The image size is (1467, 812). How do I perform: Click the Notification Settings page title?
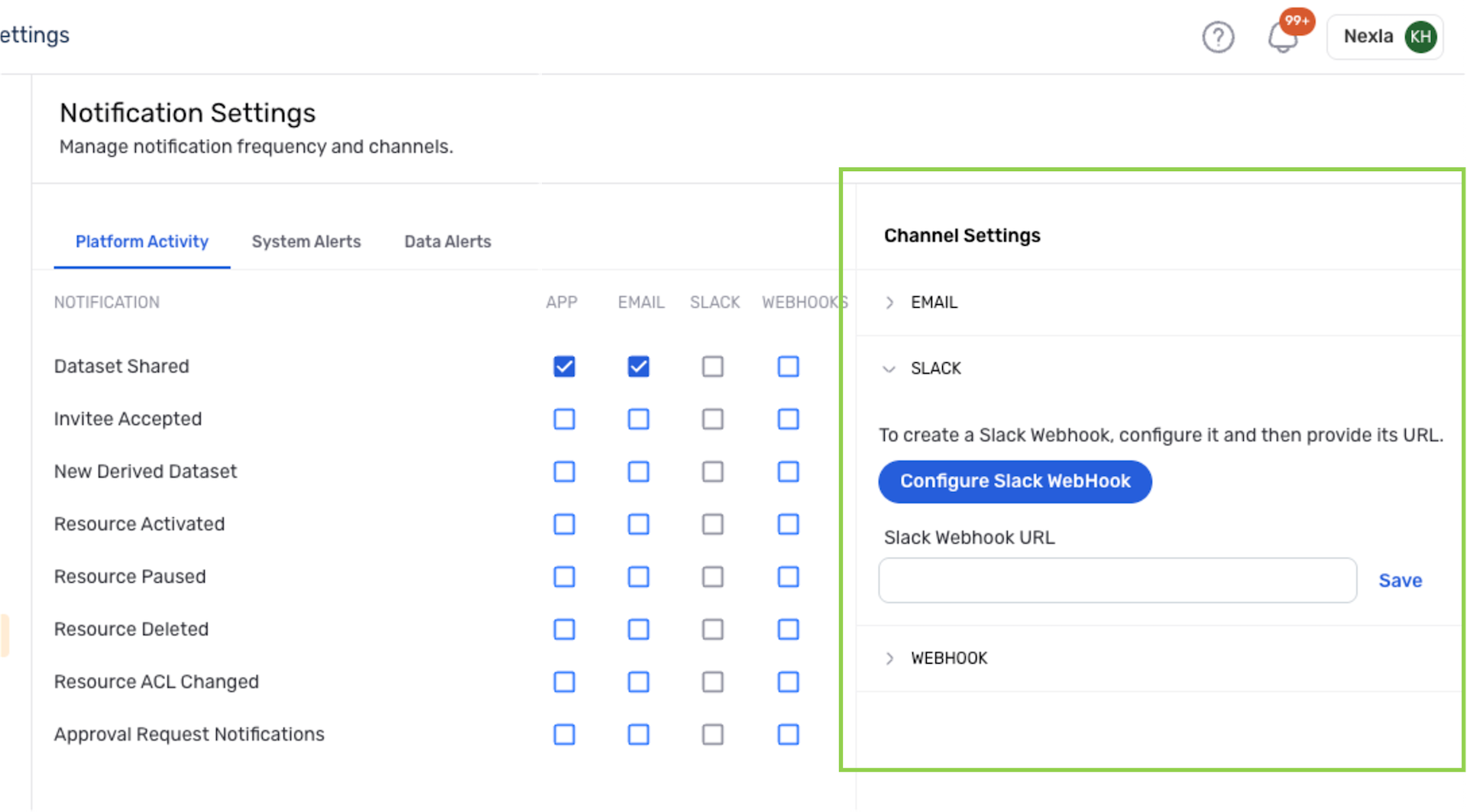coord(188,113)
